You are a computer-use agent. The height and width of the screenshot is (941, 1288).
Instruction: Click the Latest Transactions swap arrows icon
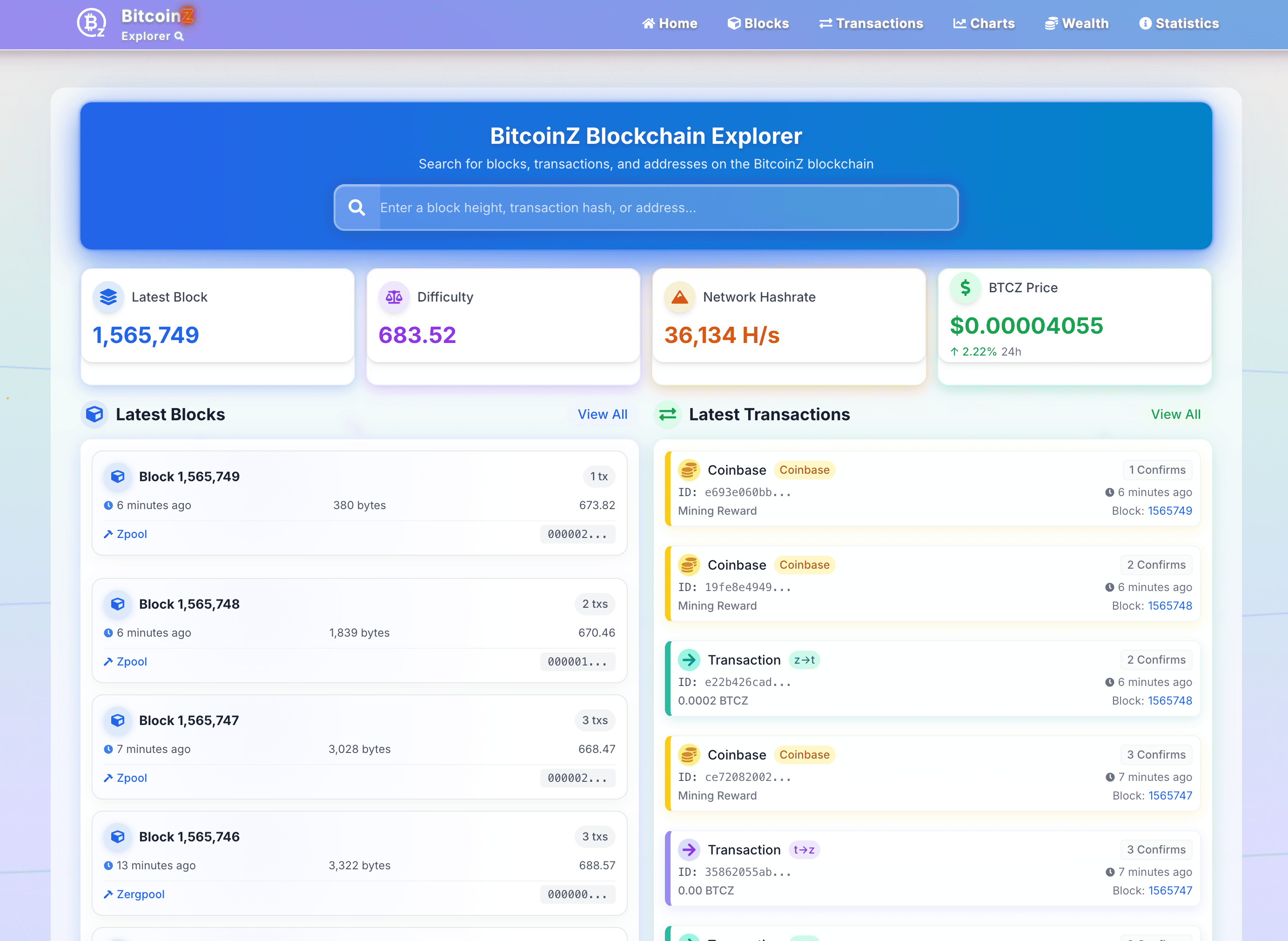667,414
